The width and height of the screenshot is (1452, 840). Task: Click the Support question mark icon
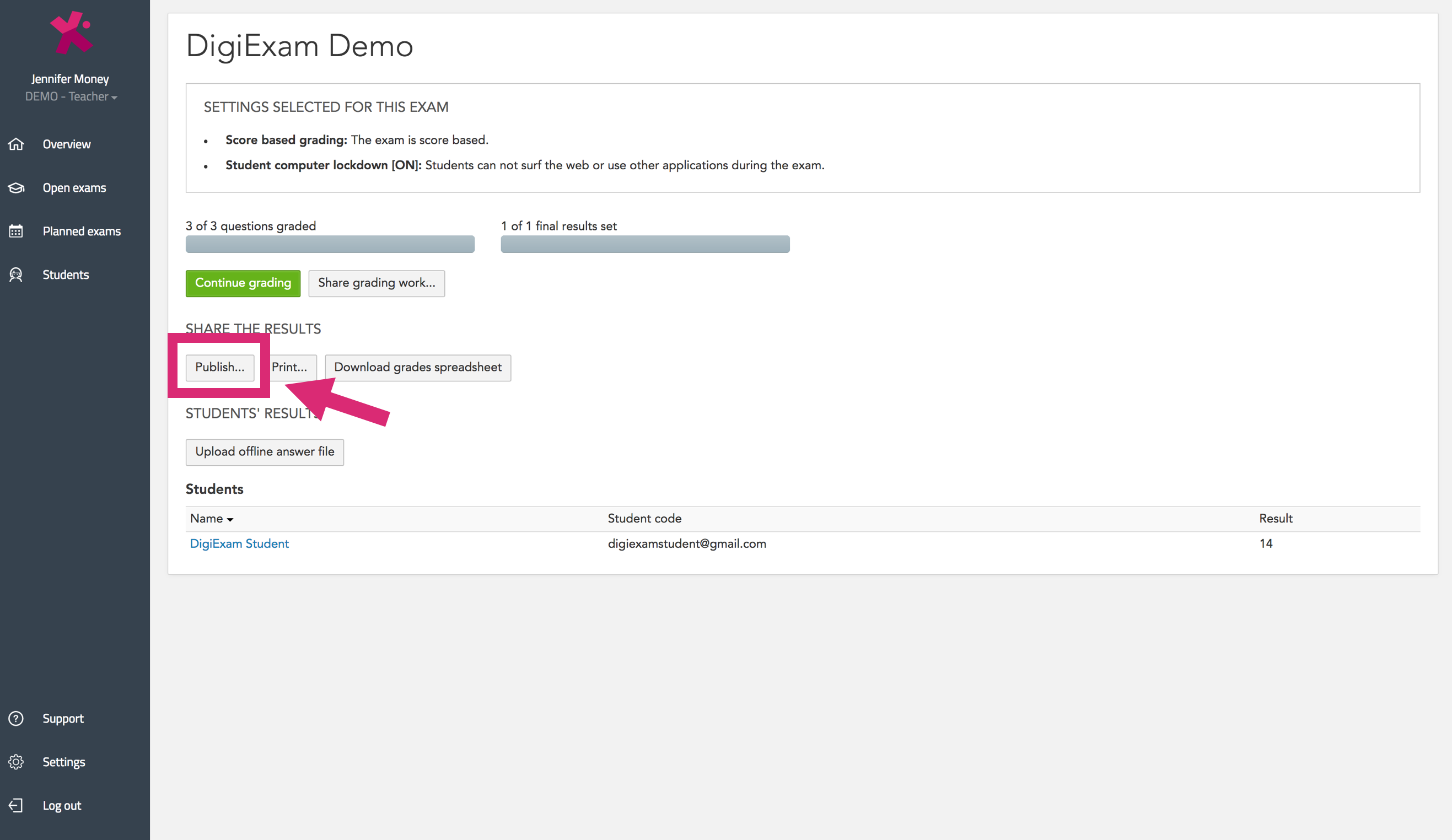coord(16,718)
